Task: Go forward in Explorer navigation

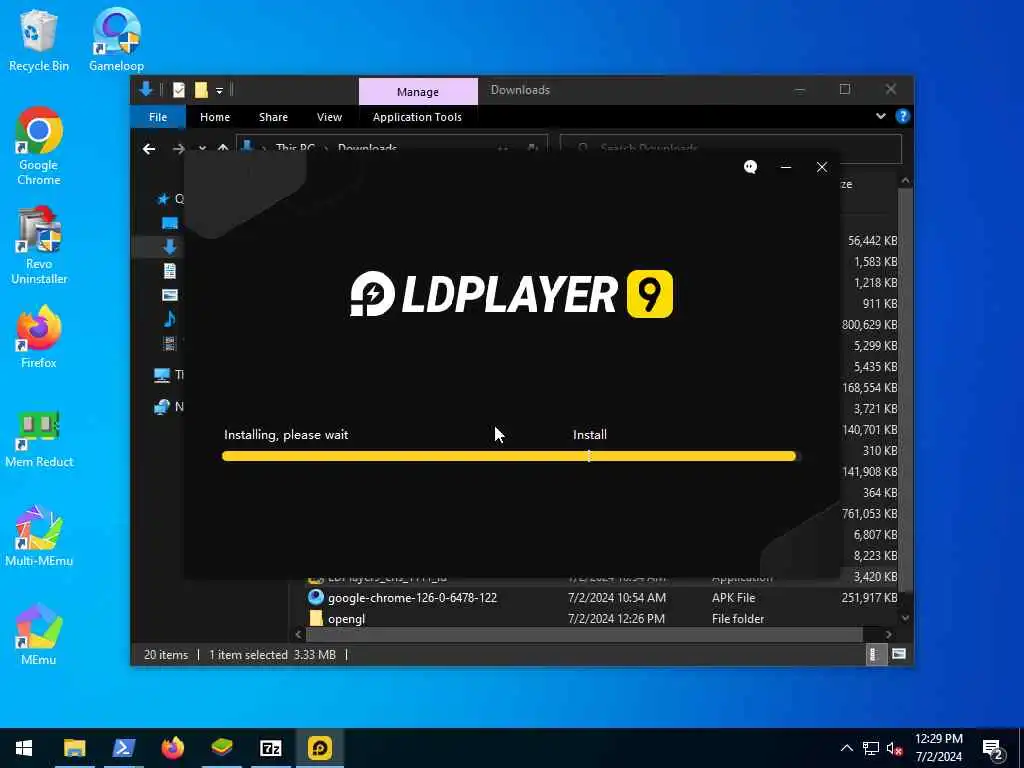Action: [x=178, y=149]
